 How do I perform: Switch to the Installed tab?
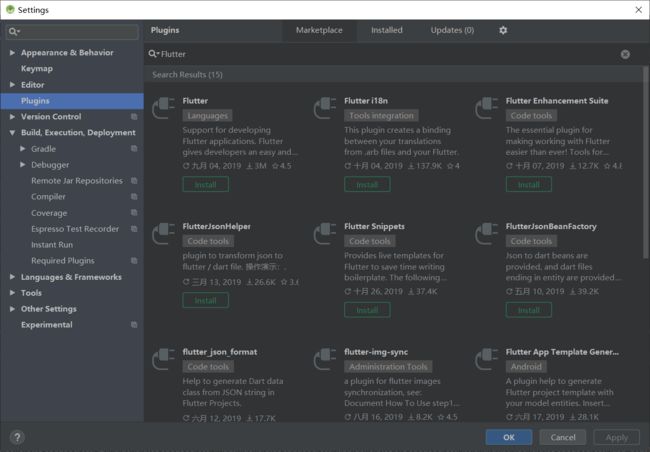[x=387, y=30]
